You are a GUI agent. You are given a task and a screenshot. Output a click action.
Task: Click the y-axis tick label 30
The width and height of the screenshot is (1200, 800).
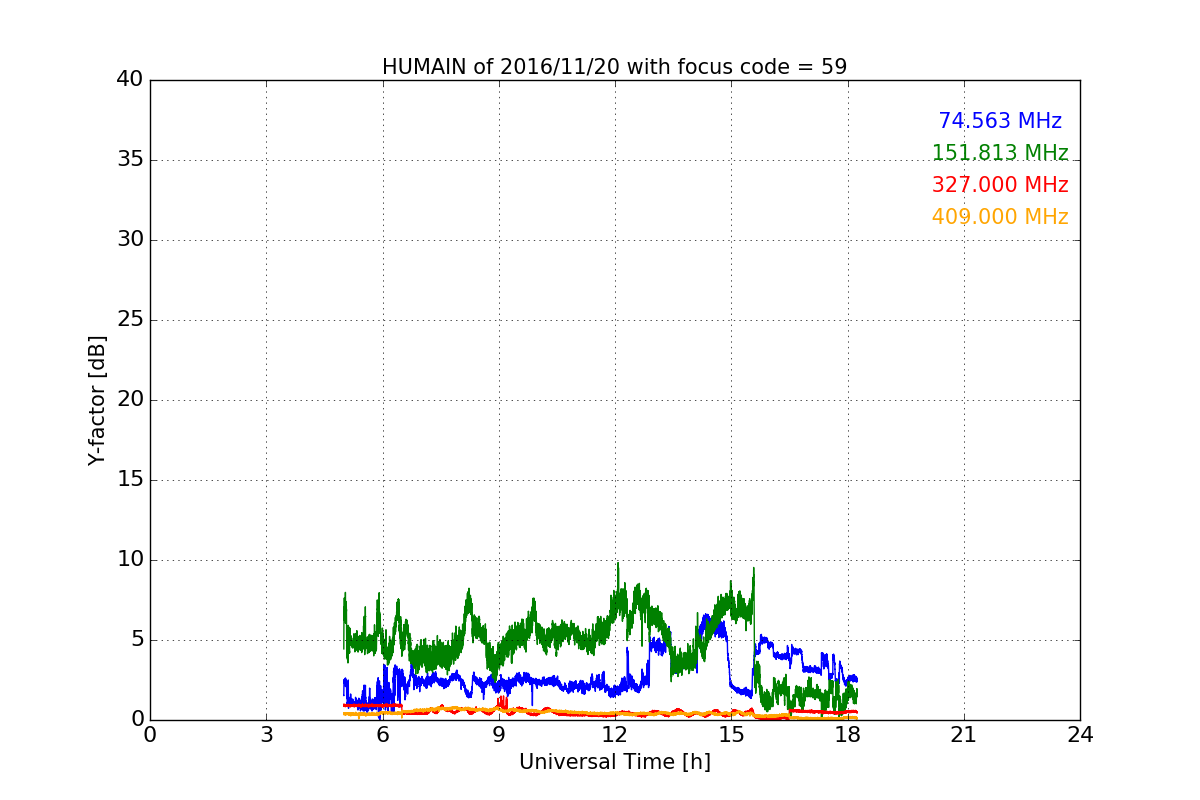click(x=130, y=240)
